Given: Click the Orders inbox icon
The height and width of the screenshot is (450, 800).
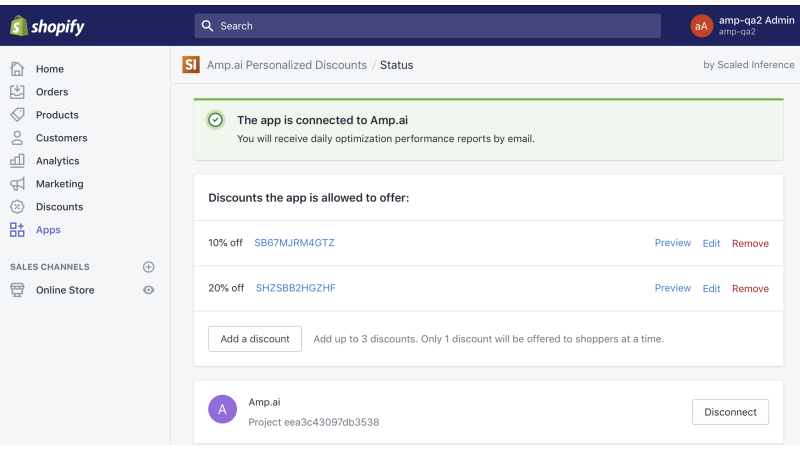Looking at the screenshot, I should point(17,92).
